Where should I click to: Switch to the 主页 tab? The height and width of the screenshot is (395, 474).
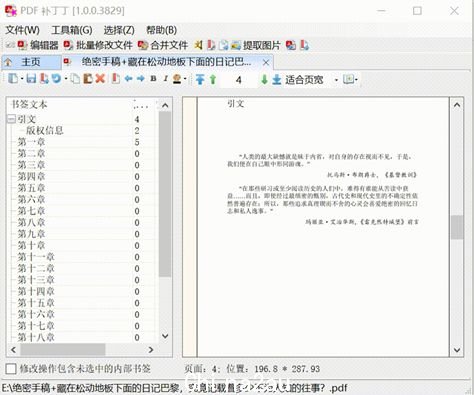[x=31, y=62]
